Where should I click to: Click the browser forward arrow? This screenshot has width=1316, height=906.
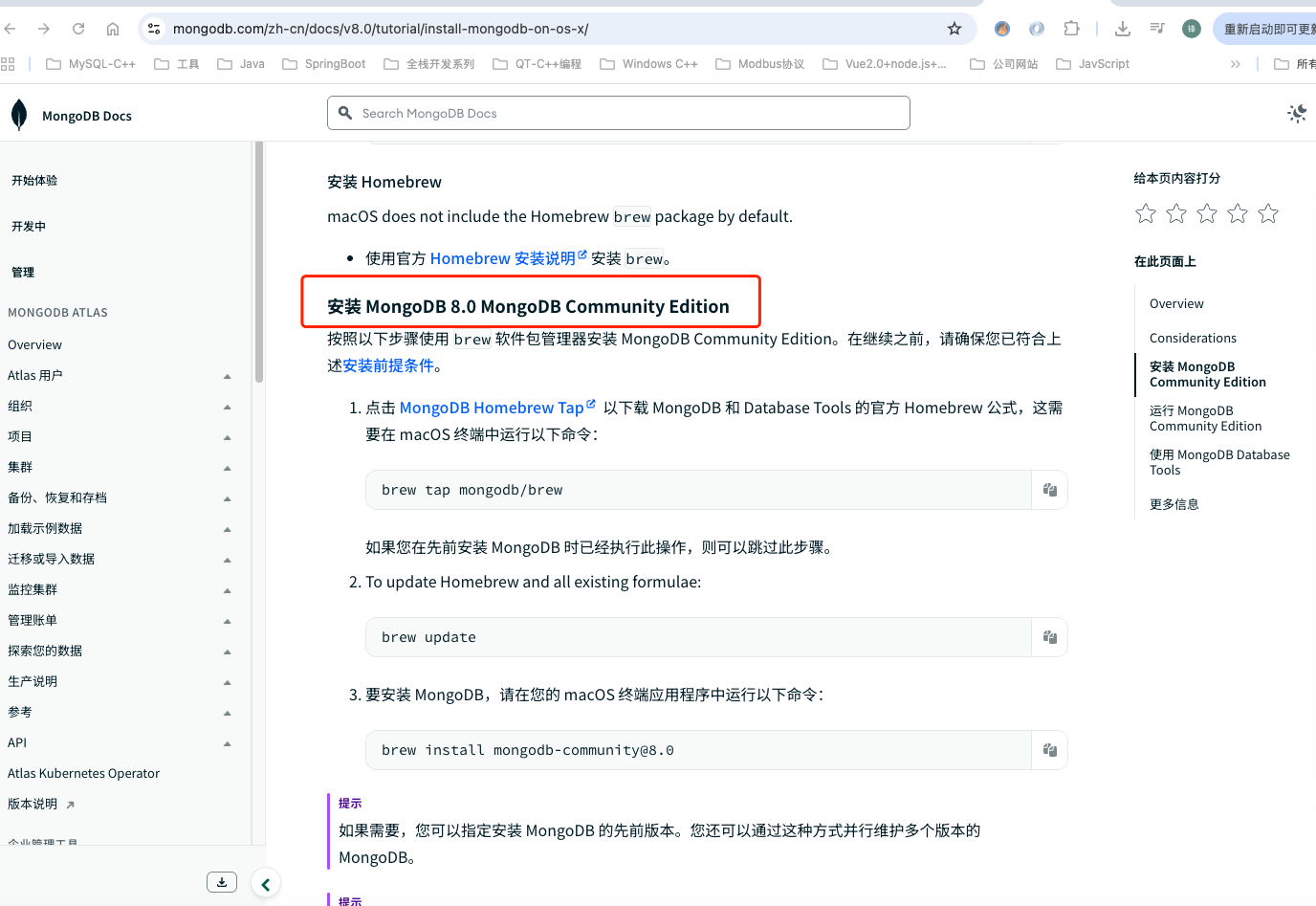point(44,29)
